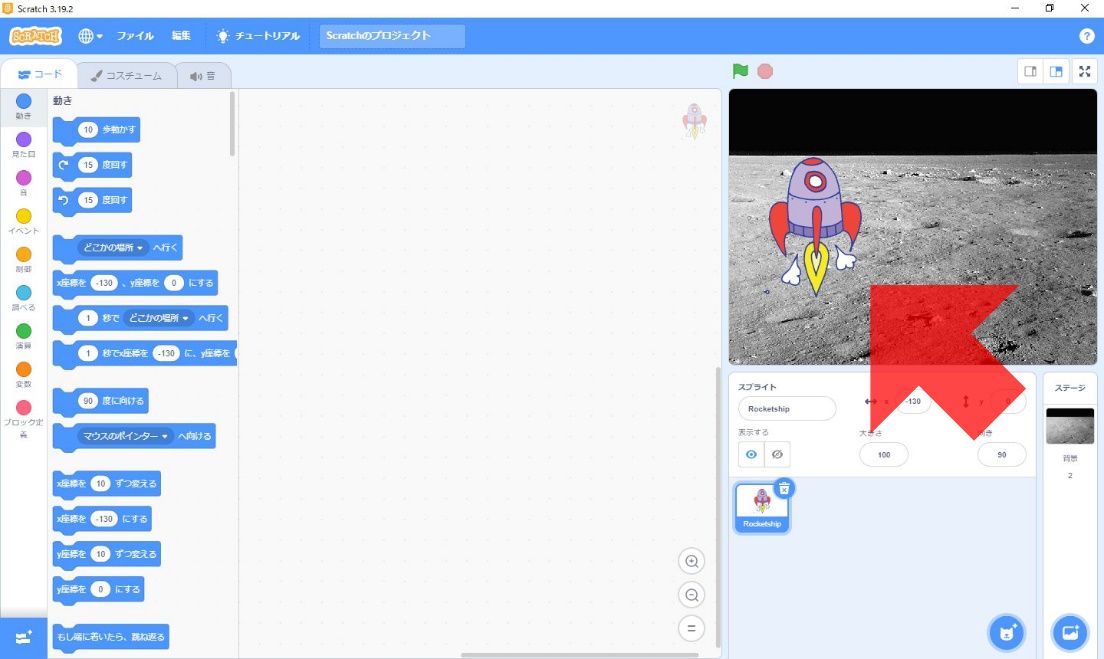1104x659 pixels.
Task: Click the choose a backdrop button
Action: (x=1070, y=632)
